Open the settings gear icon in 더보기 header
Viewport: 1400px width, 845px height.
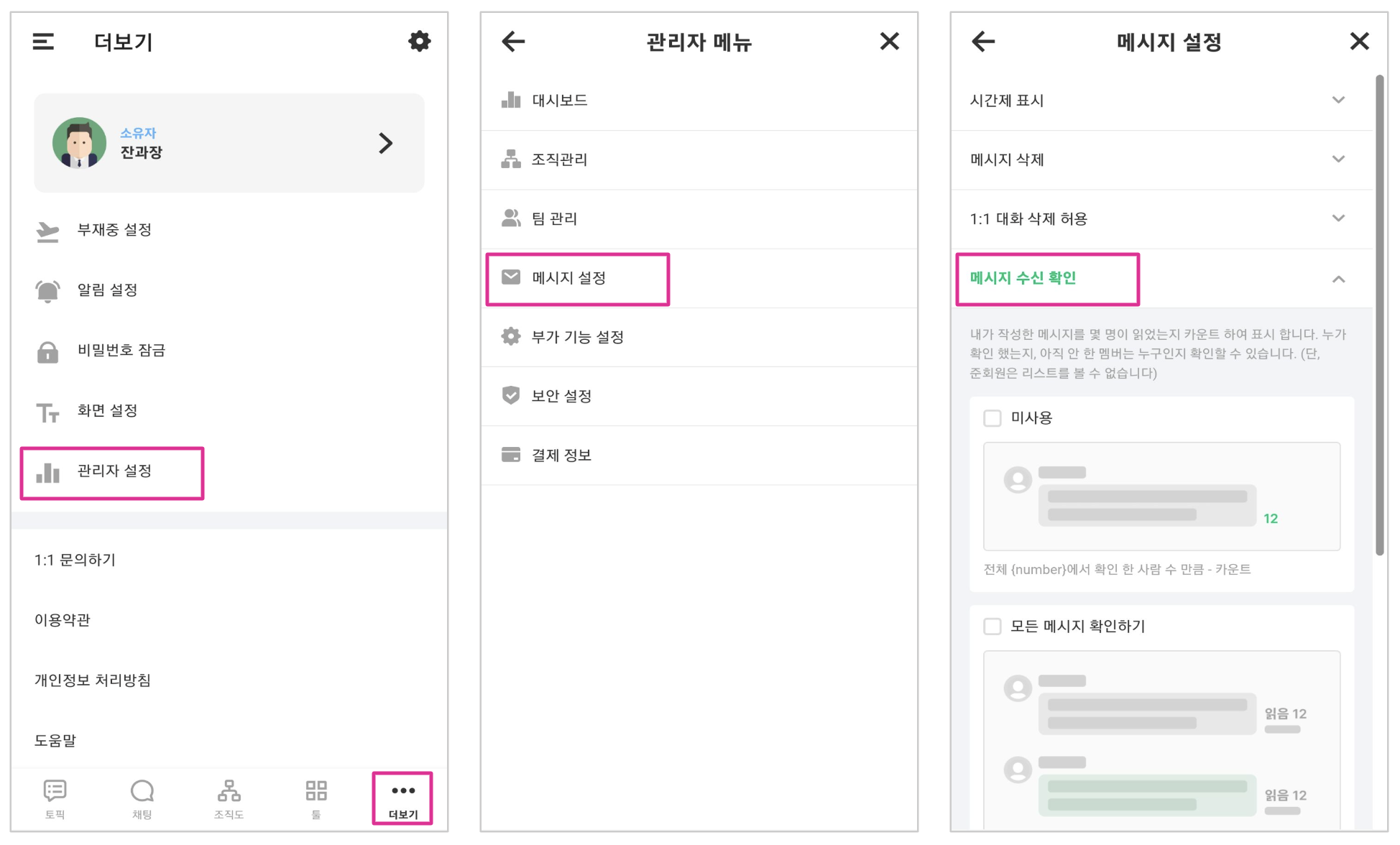point(419,42)
